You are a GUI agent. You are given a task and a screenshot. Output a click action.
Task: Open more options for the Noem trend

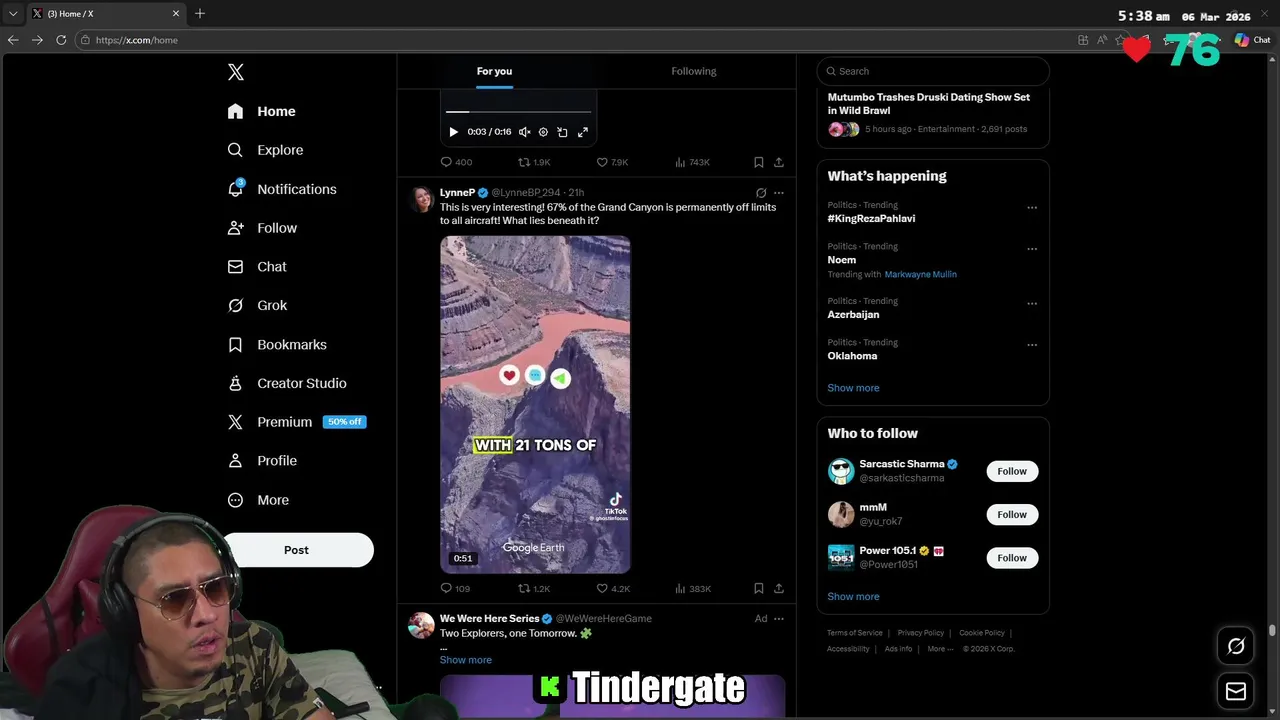pyautogui.click(x=1032, y=249)
